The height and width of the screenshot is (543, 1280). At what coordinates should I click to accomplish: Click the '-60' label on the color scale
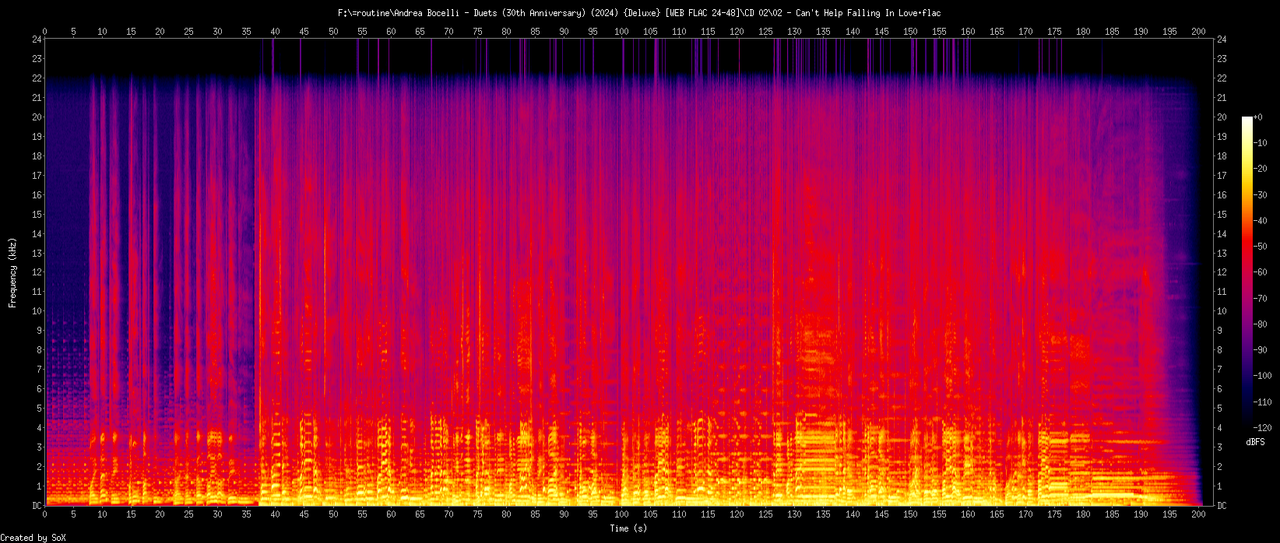coord(1260,272)
